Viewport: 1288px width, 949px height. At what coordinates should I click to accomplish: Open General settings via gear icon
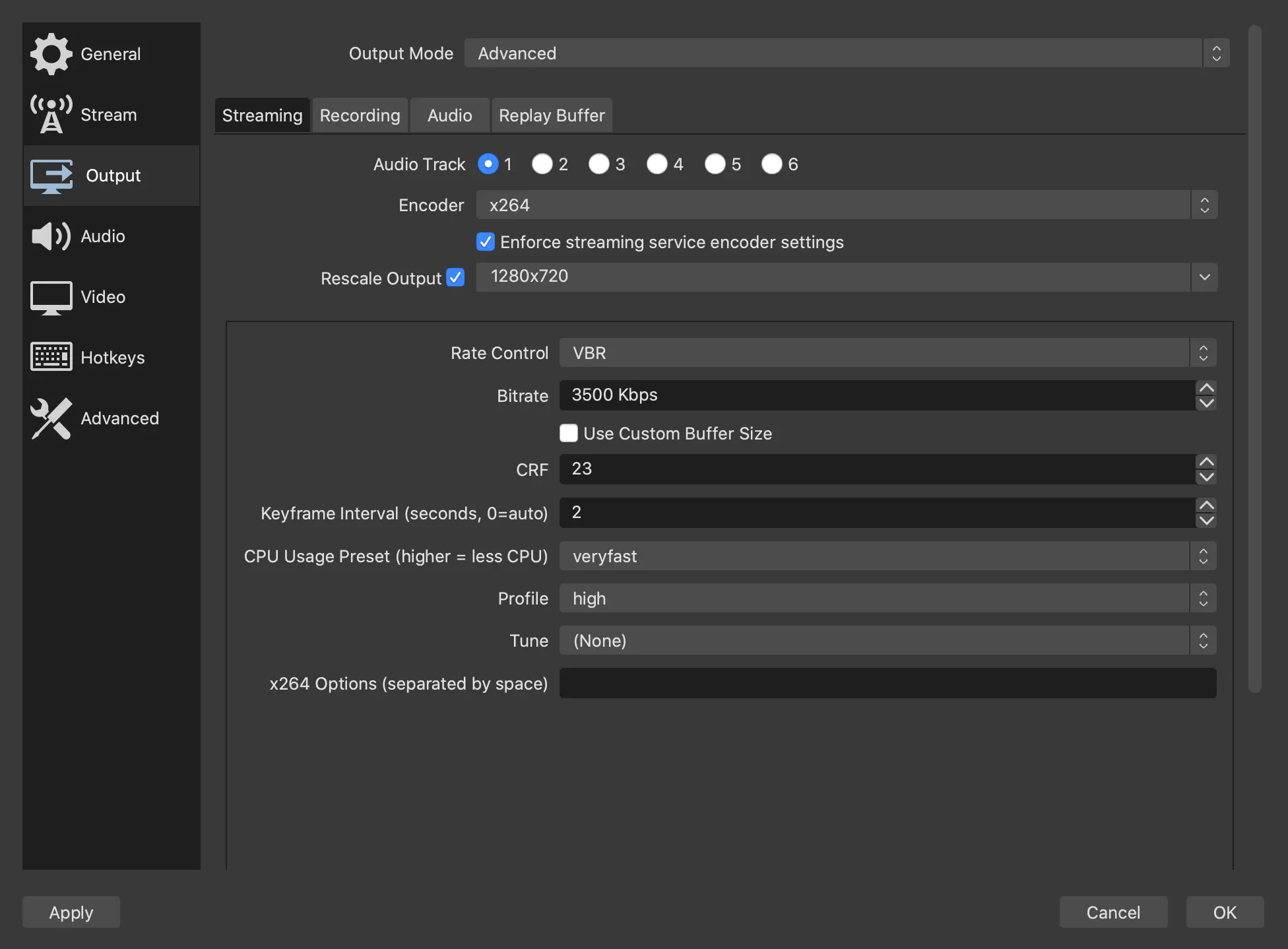click(x=51, y=53)
